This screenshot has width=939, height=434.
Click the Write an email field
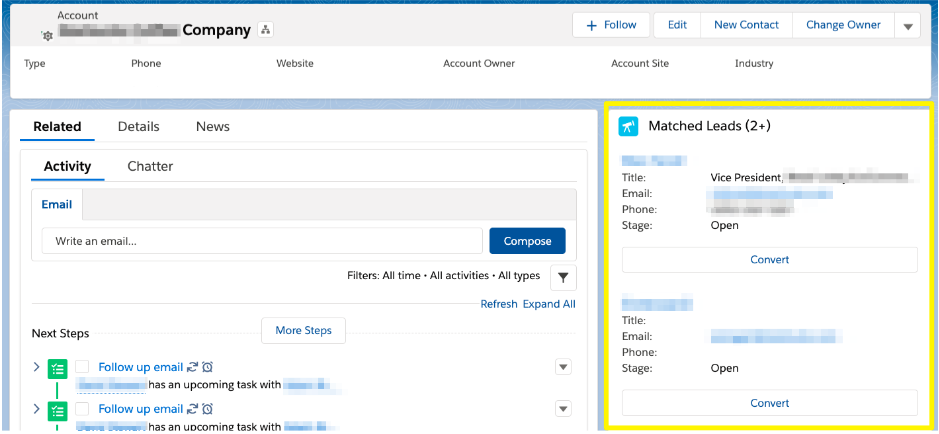click(262, 241)
